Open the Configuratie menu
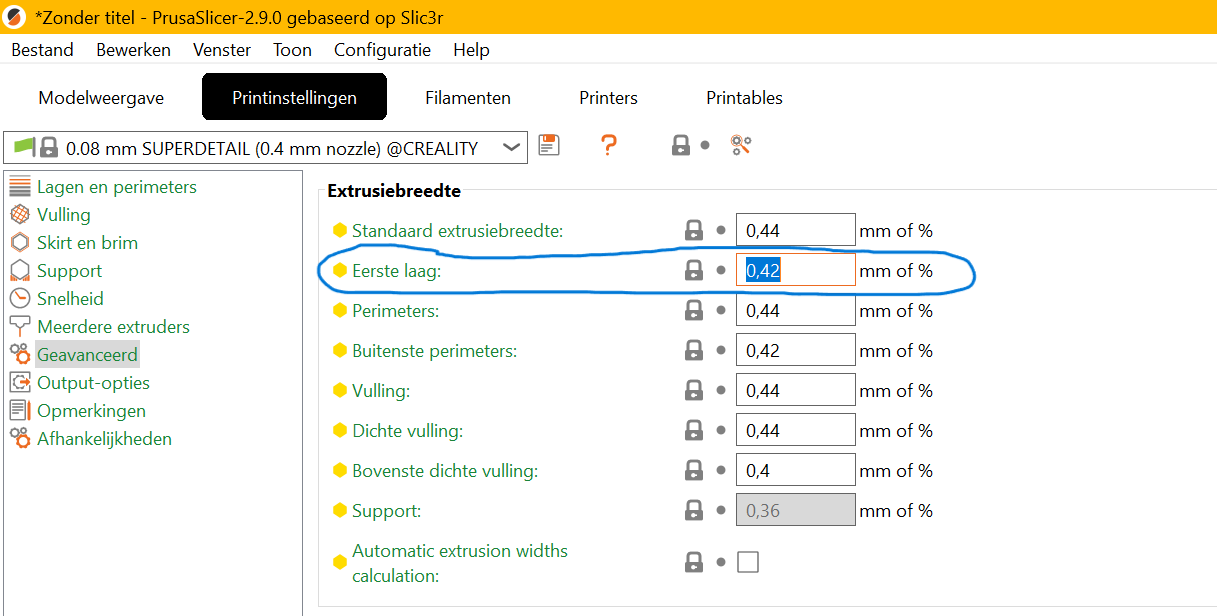Viewport: 1217px width, 616px height. (x=382, y=49)
